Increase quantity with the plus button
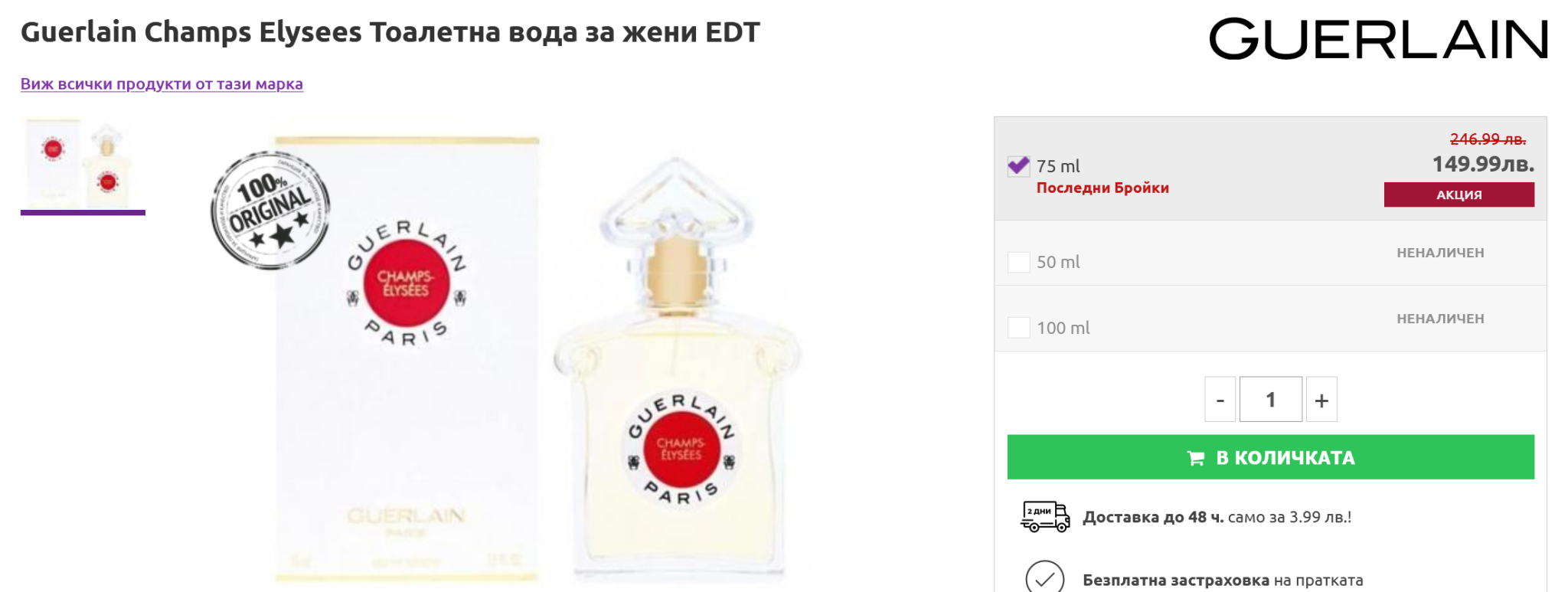 click(x=1321, y=399)
